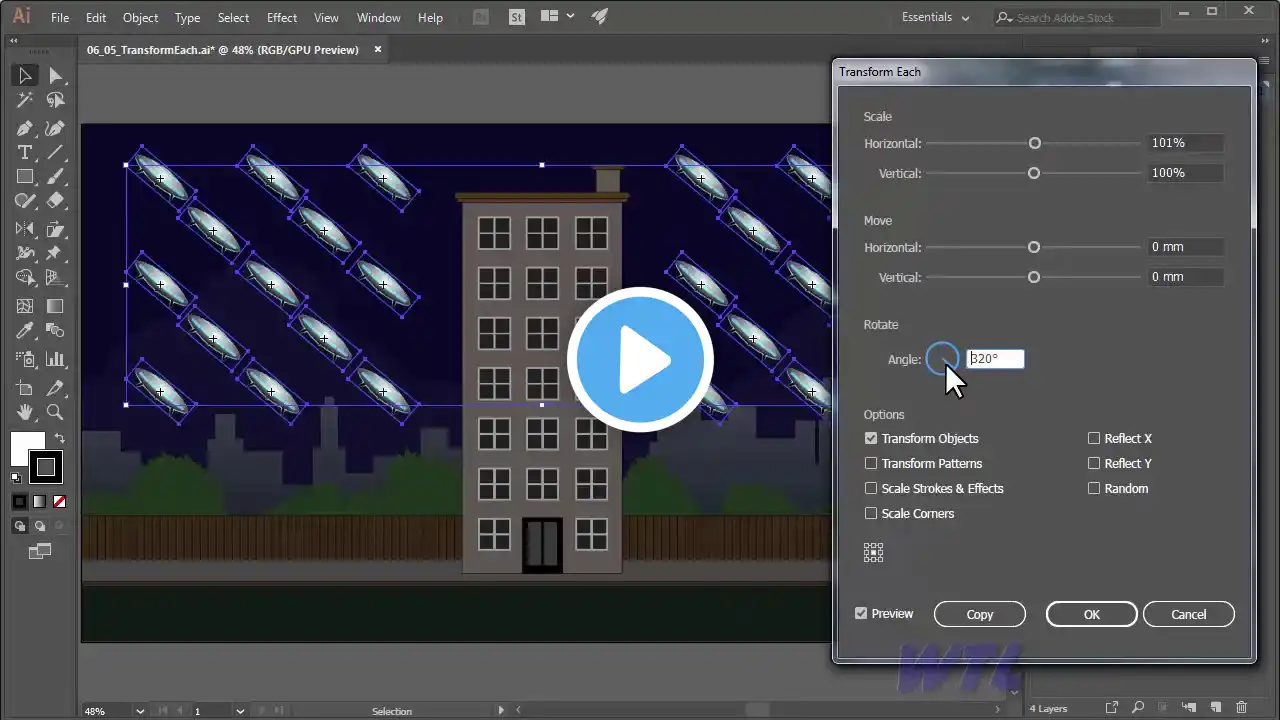Open the Effect menu

pyautogui.click(x=281, y=18)
